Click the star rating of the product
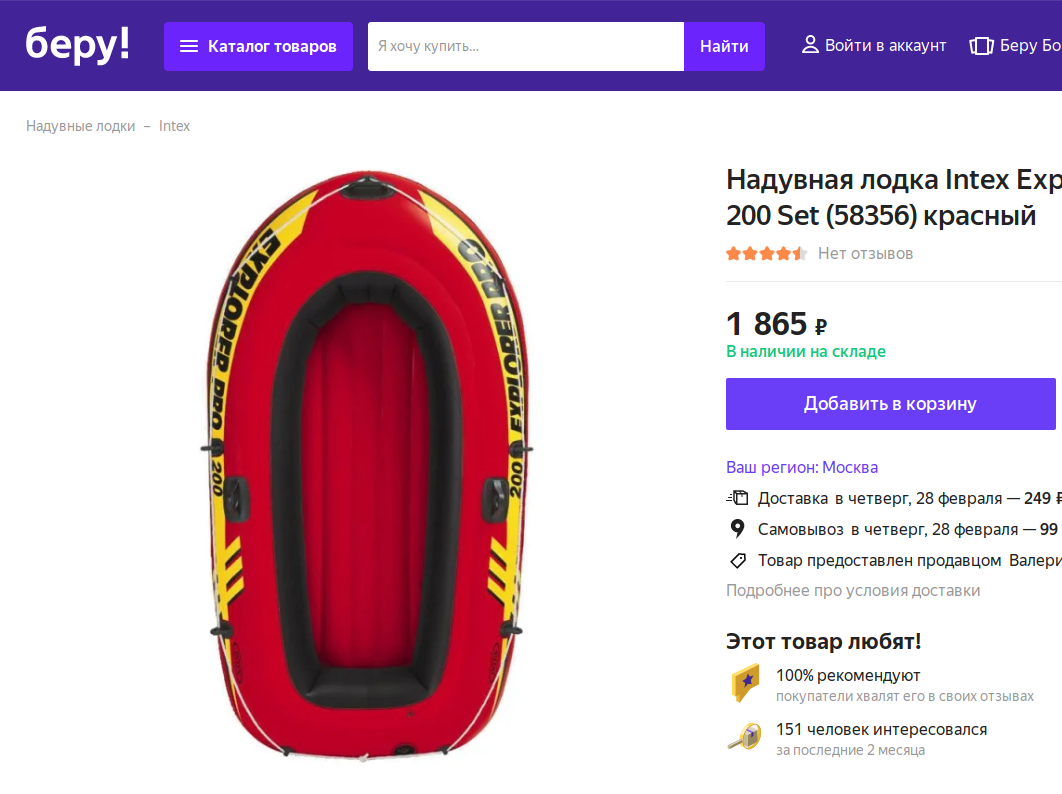This screenshot has width=1062, height=794. tap(766, 254)
